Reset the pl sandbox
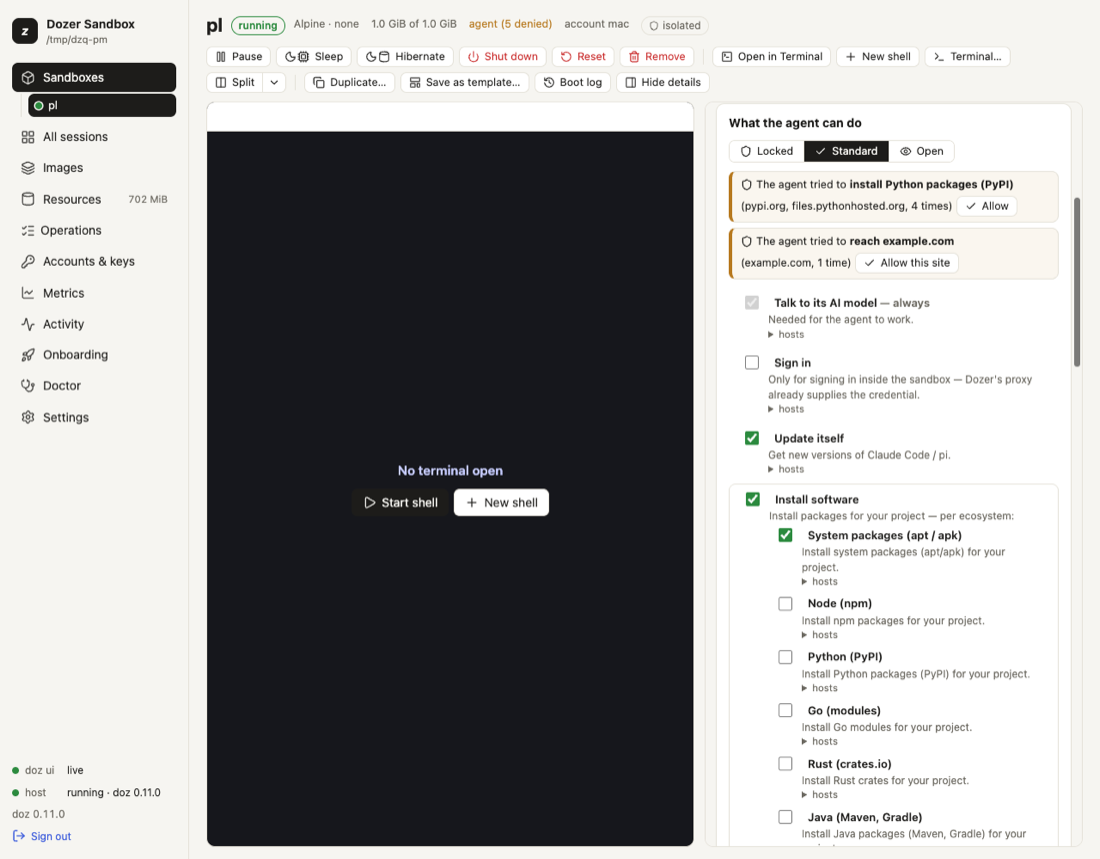Image resolution: width=1100 pixels, height=859 pixels. 583,56
